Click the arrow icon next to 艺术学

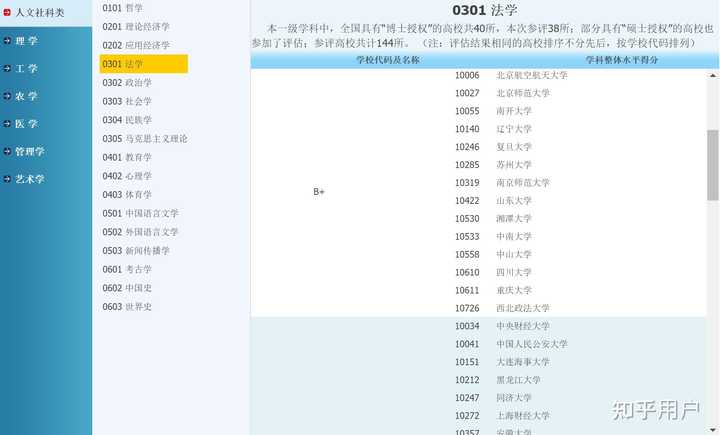click(7, 179)
